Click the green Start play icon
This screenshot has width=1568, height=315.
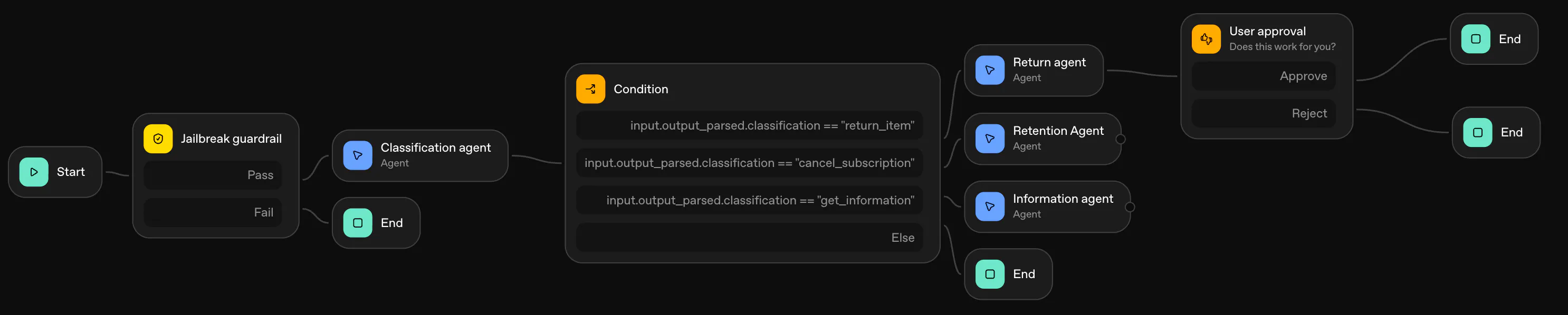coord(34,172)
